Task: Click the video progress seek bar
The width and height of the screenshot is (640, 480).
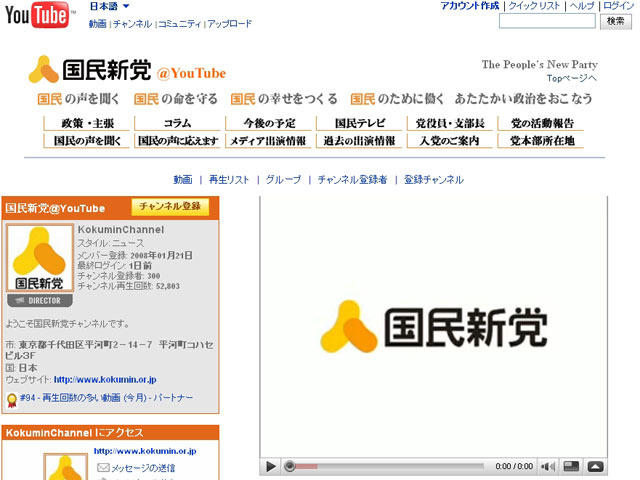Action: [384, 466]
